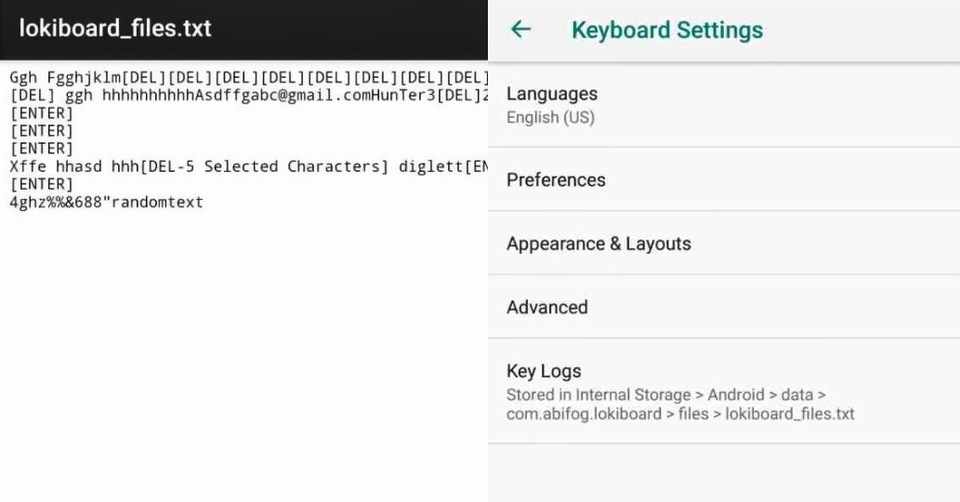Click the '4ghz%%&688' text in the log
Screen dimensions: 960x502
pos(56,202)
